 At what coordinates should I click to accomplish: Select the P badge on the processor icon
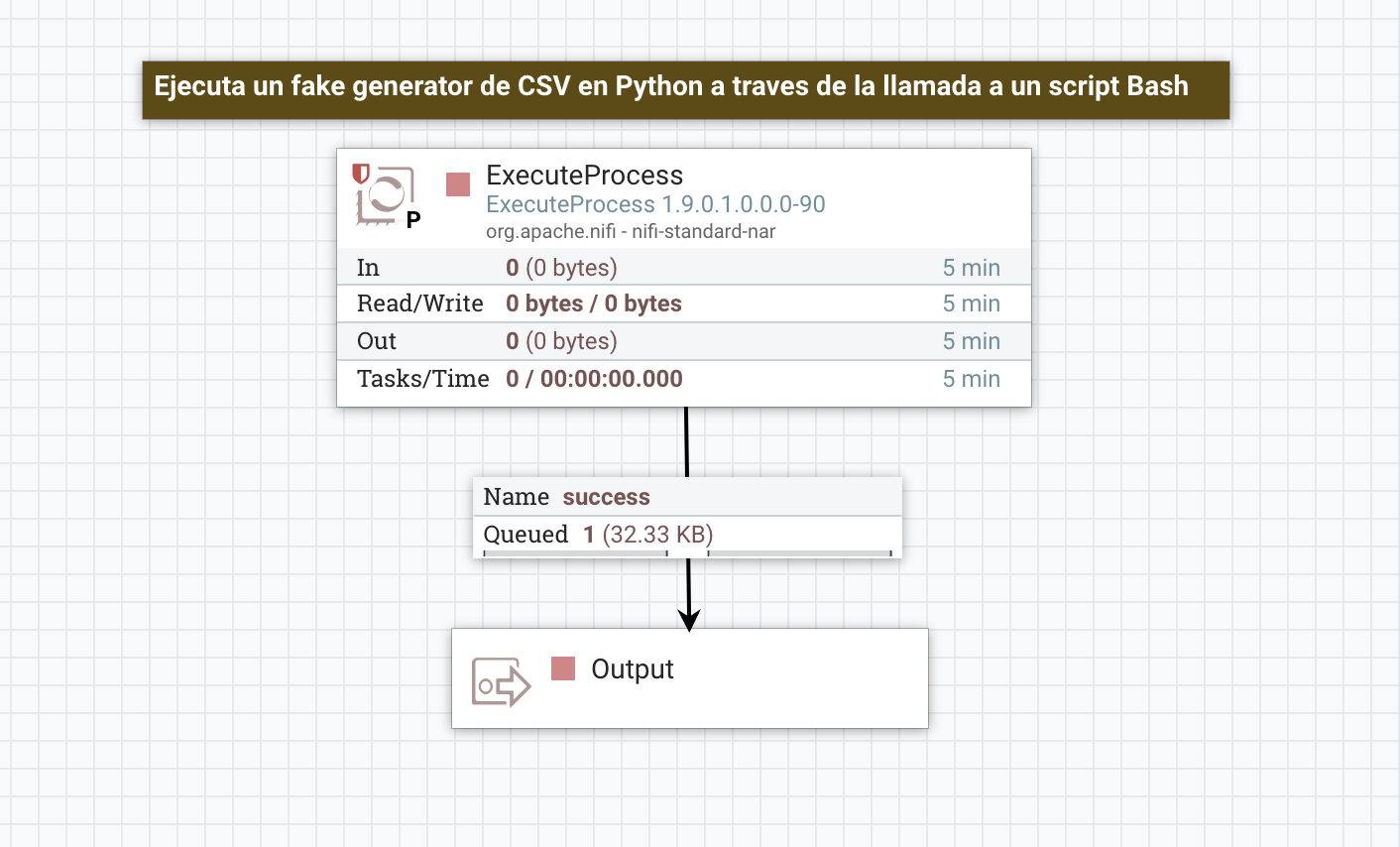point(414,216)
